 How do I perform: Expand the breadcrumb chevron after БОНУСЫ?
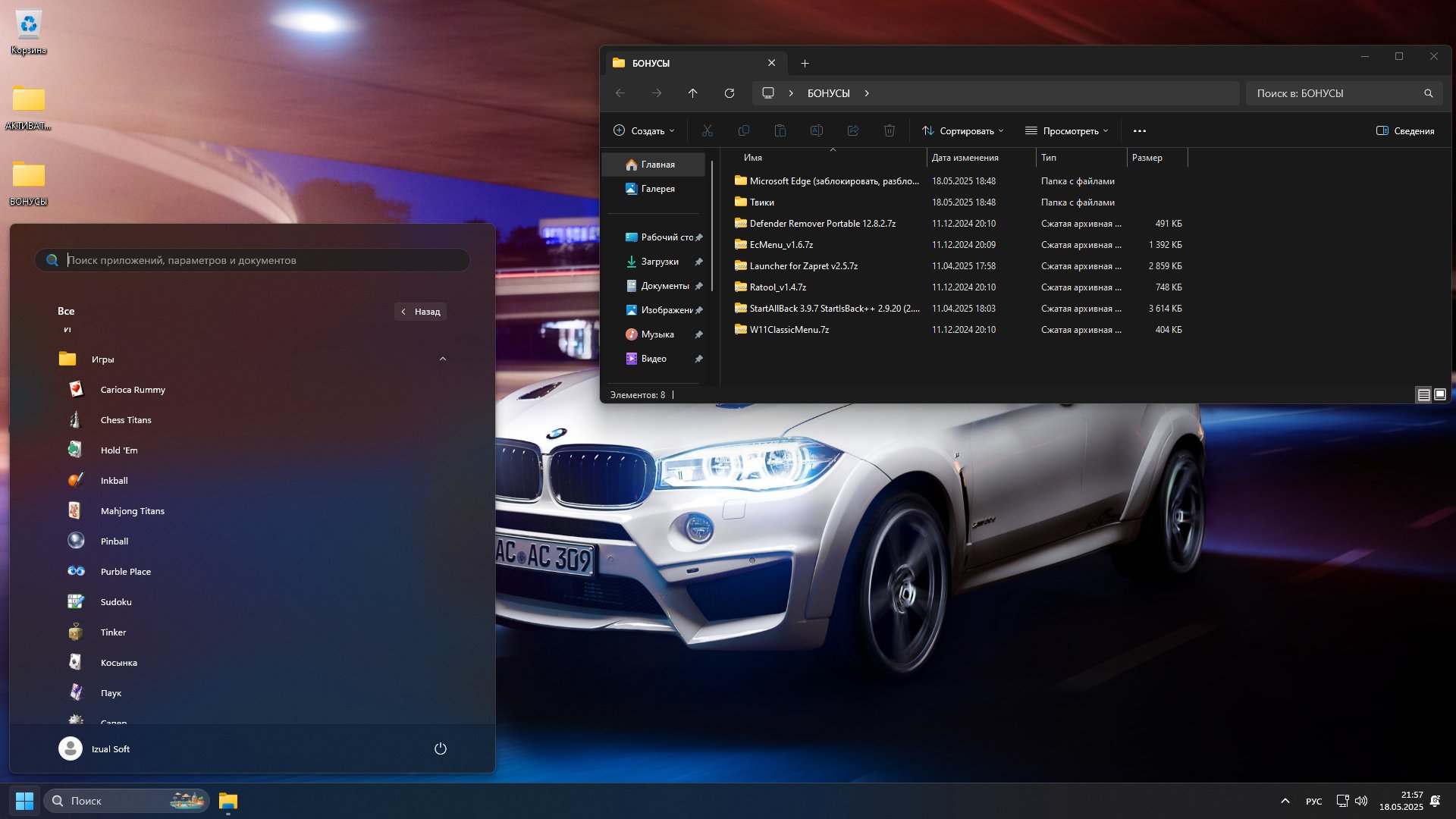[867, 93]
